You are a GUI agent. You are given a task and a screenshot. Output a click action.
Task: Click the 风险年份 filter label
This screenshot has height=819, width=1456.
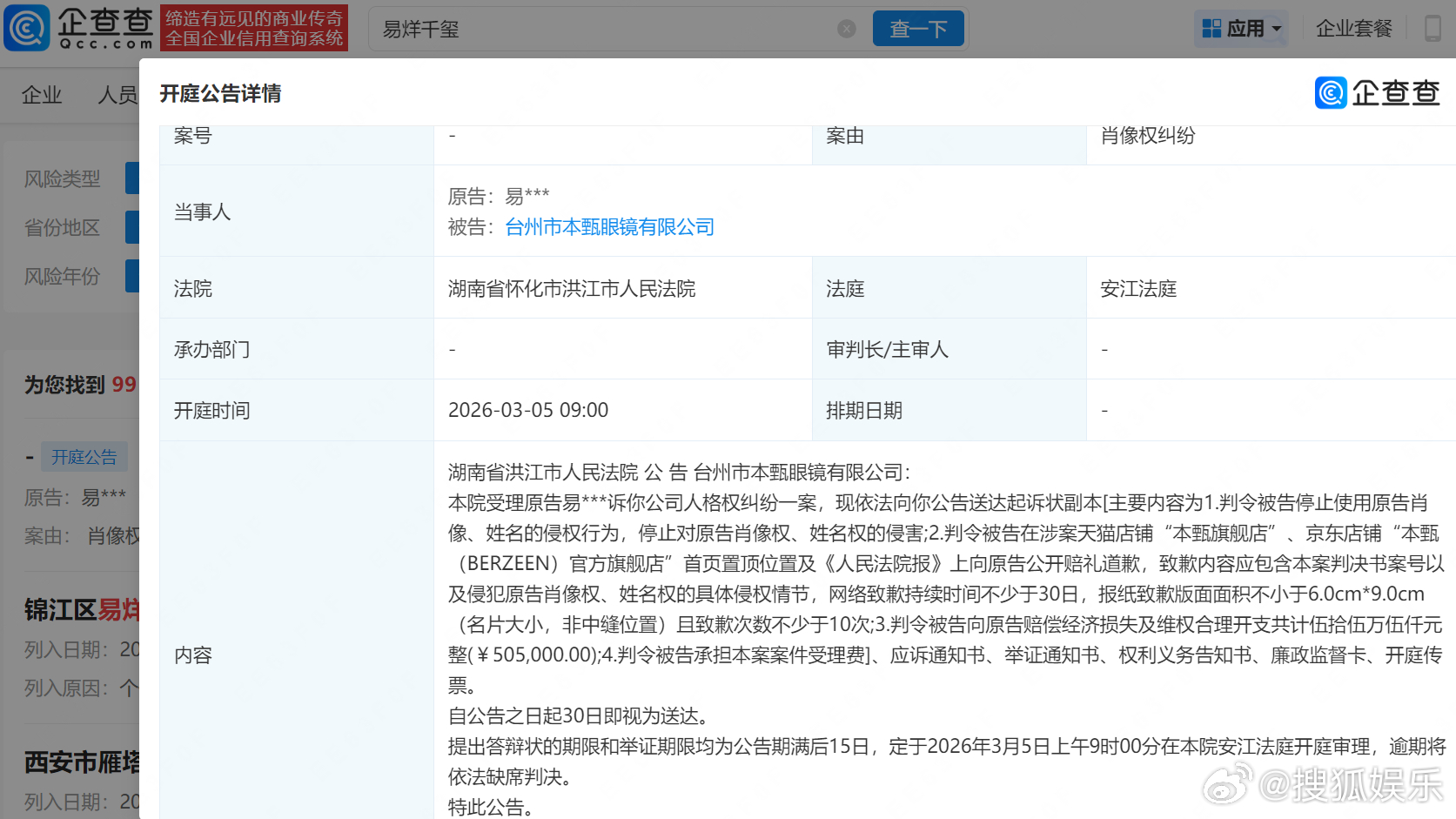point(62,277)
